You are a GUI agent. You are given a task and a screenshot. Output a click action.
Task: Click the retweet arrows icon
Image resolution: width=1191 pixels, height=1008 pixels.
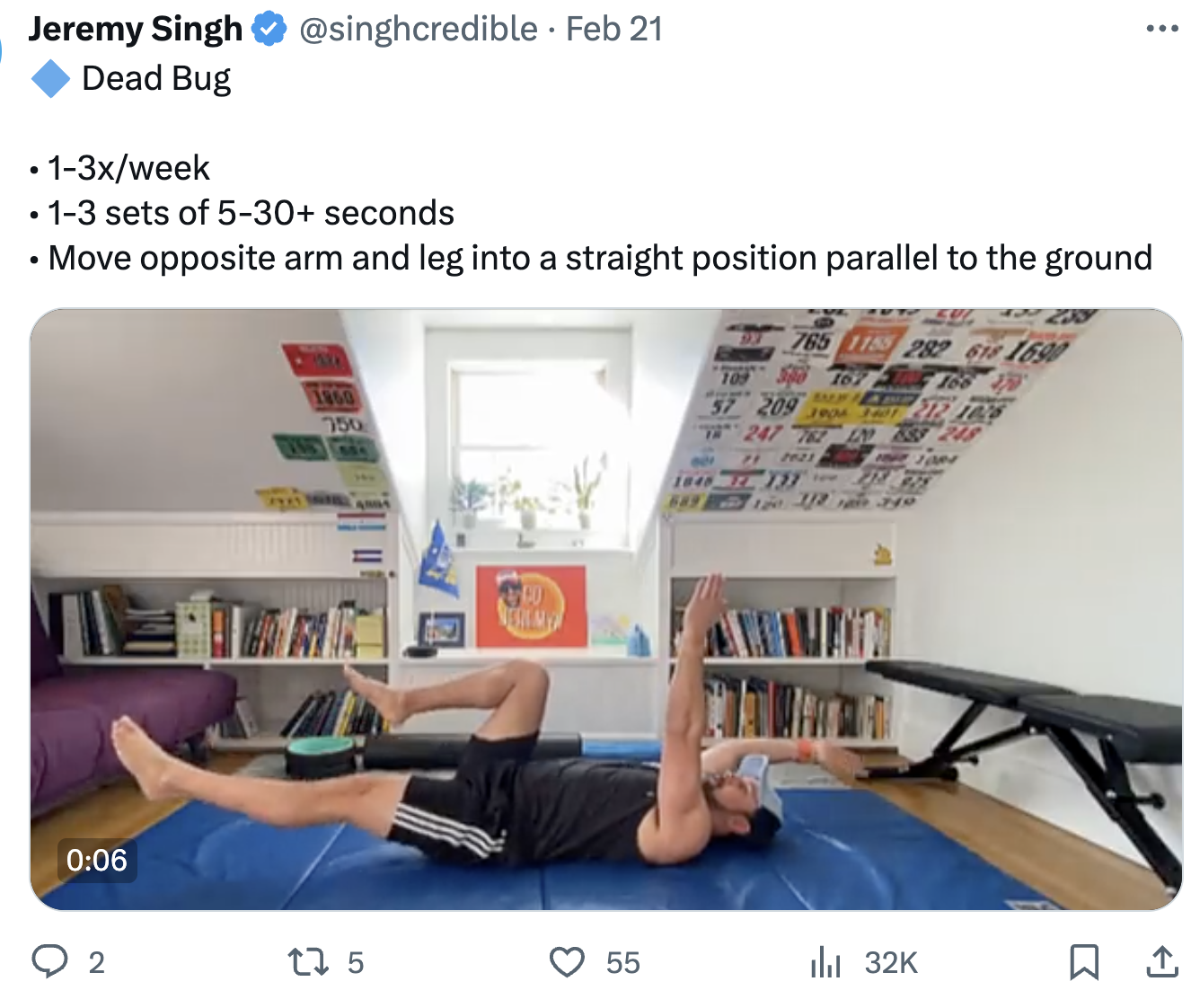[307, 962]
